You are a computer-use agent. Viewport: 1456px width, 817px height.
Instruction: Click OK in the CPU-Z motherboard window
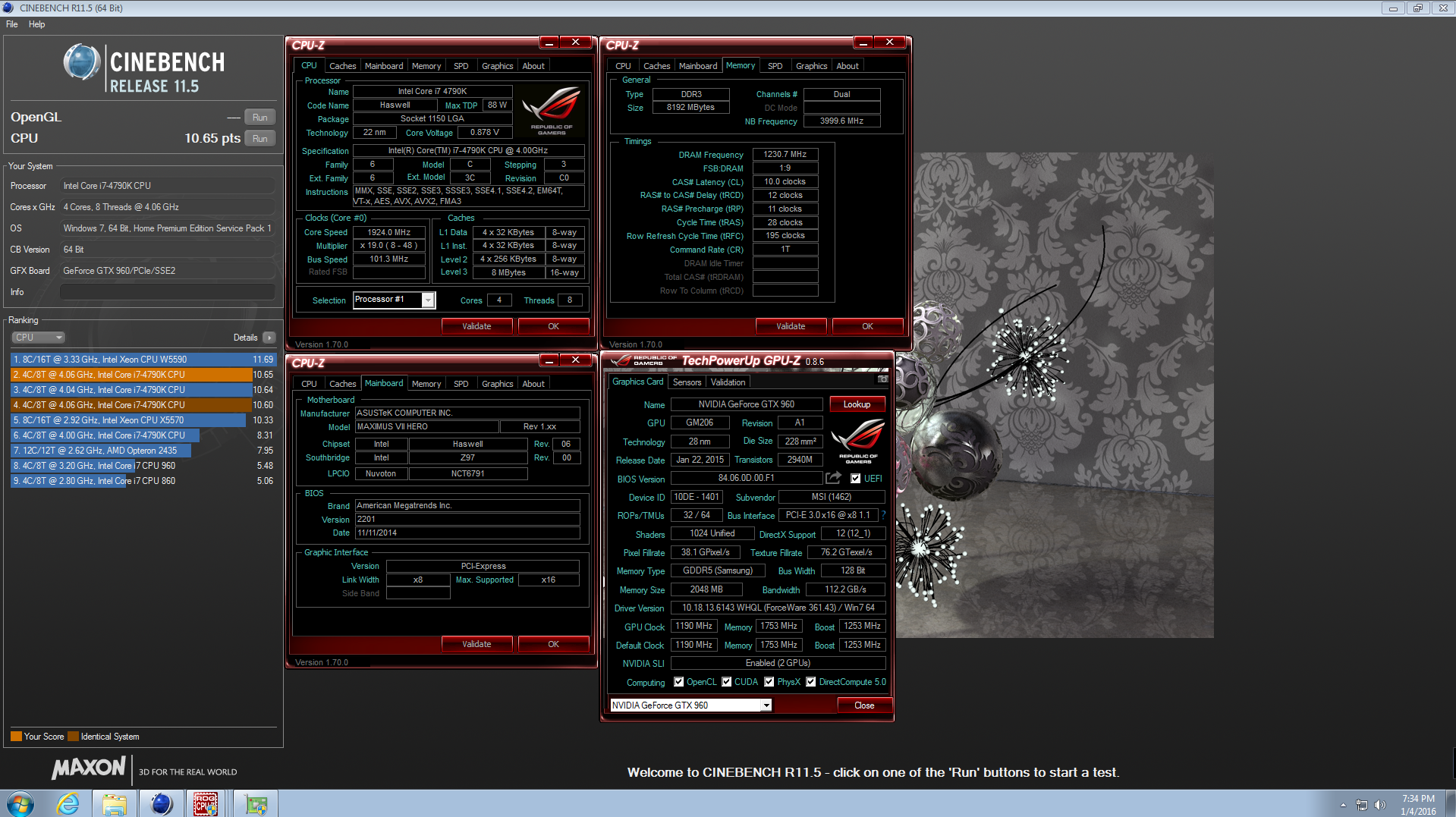click(x=553, y=644)
